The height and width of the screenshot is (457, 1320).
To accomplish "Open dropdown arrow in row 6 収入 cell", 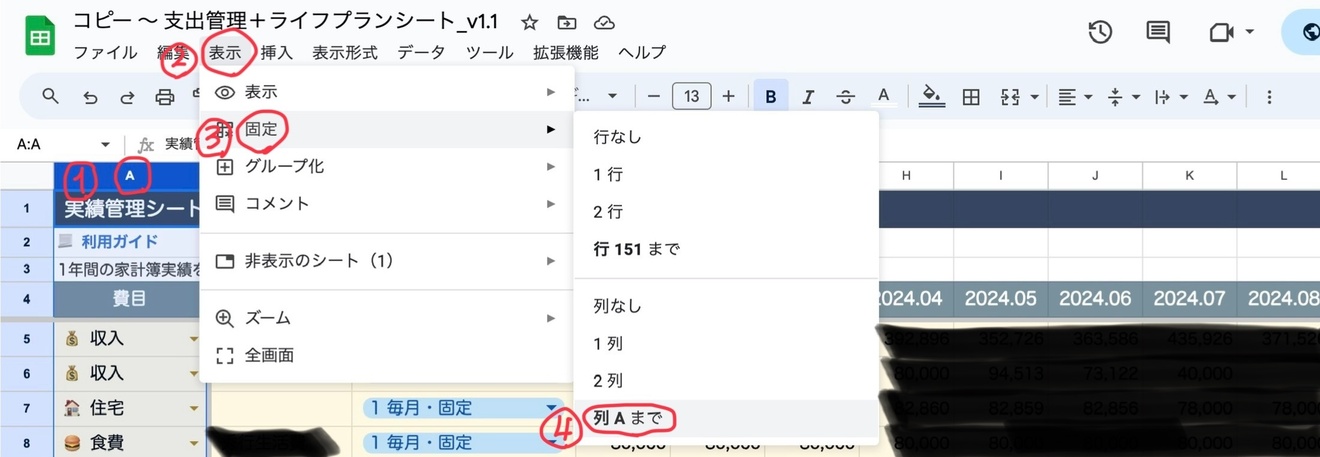I will coord(194,373).
